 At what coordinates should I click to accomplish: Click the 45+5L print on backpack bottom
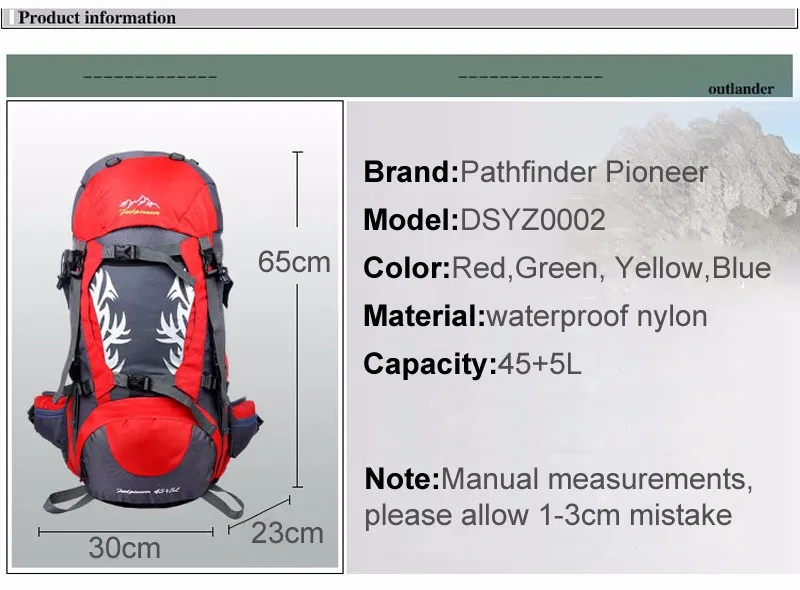click(148, 490)
